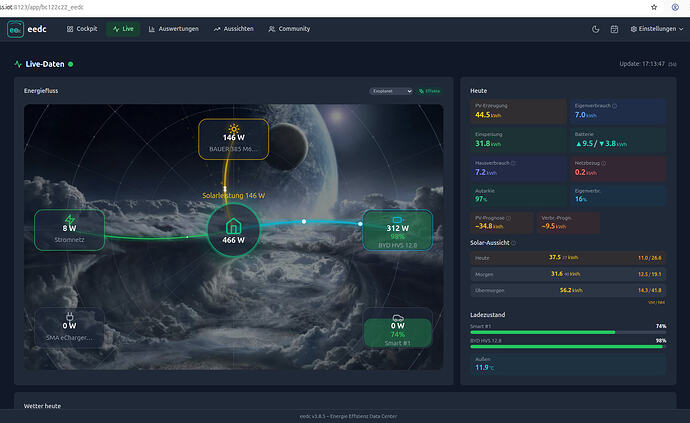
Task: Select the Morgen solar forecast row
Action: coord(568,274)
